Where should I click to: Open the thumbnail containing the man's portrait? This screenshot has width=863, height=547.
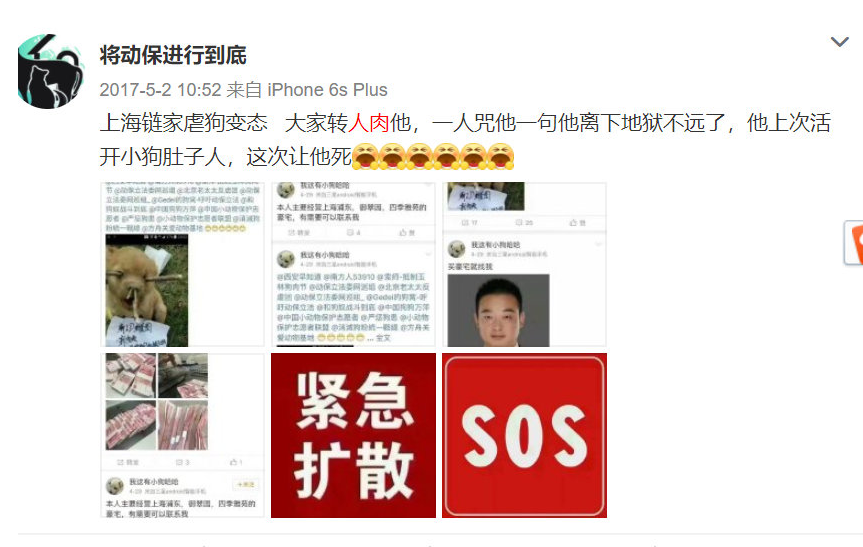click(525, 265)
